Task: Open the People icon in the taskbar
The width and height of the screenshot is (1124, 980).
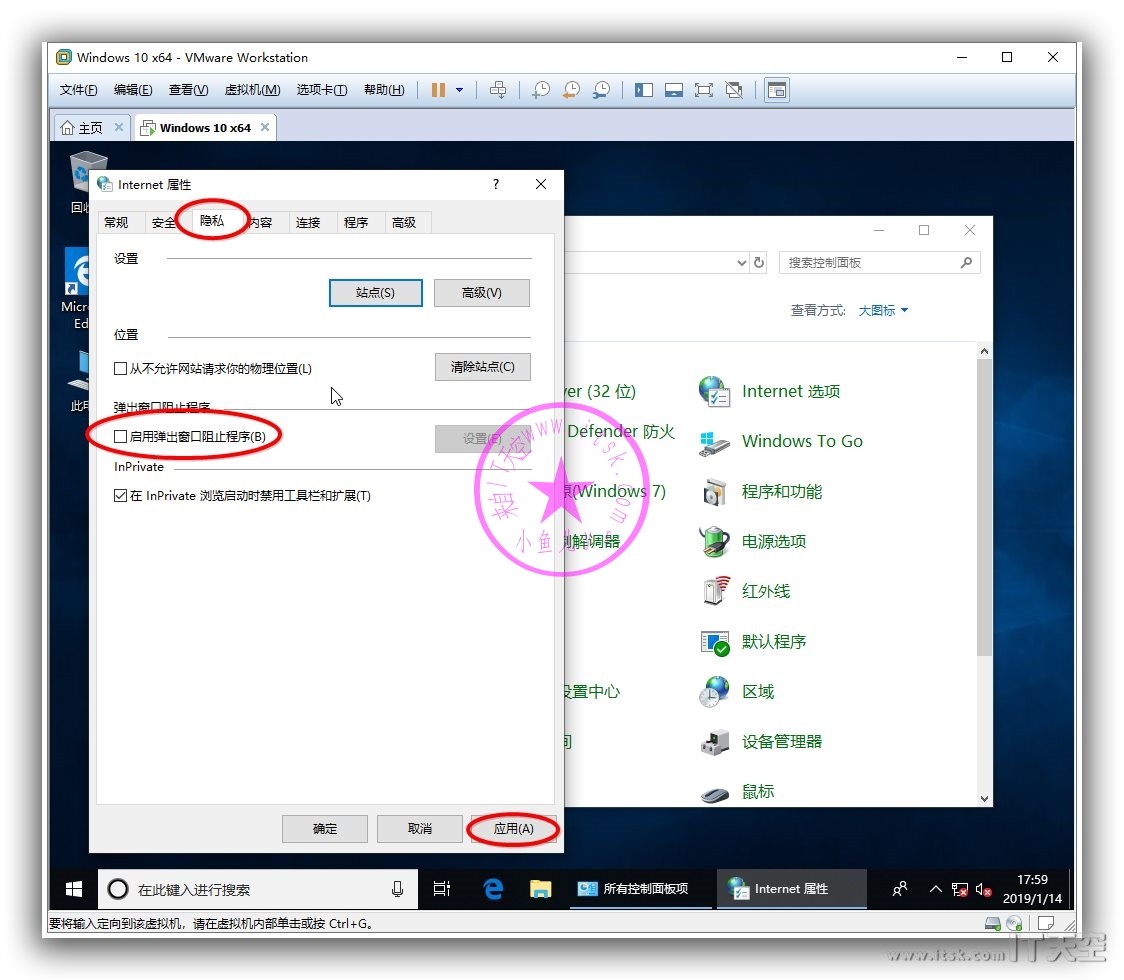Action: [900, 890]
